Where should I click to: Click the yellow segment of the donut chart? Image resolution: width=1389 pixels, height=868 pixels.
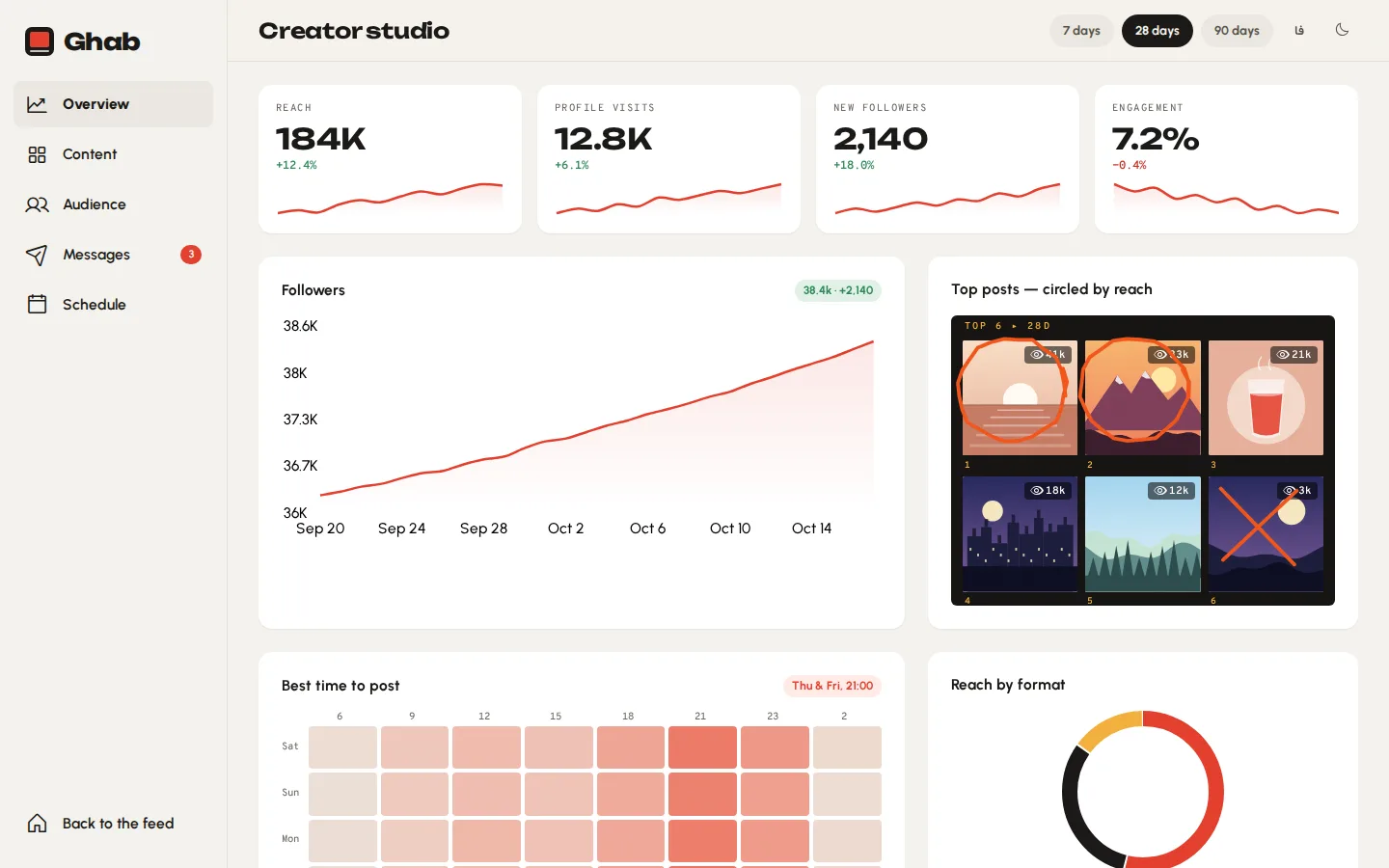1111,729
